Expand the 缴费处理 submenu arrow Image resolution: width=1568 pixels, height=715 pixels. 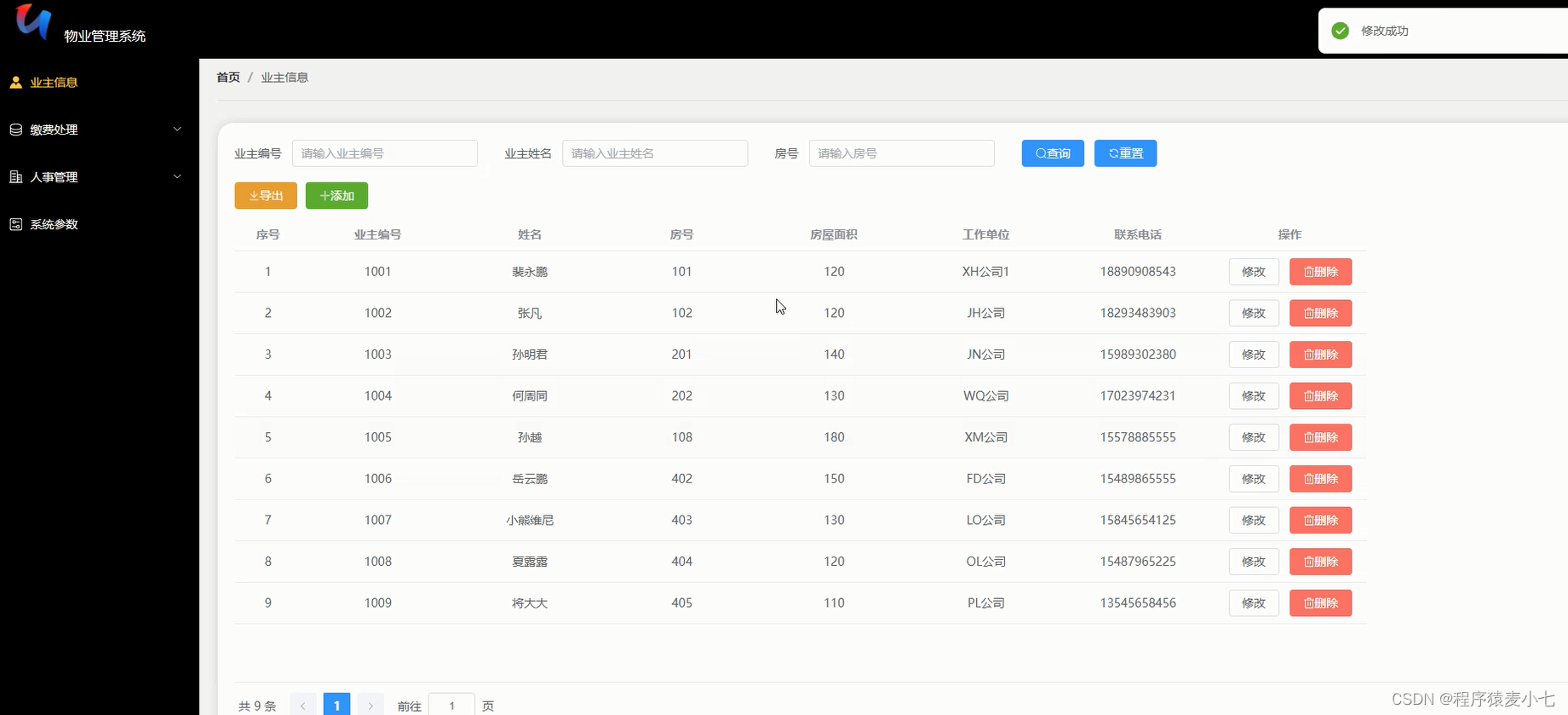177,130
